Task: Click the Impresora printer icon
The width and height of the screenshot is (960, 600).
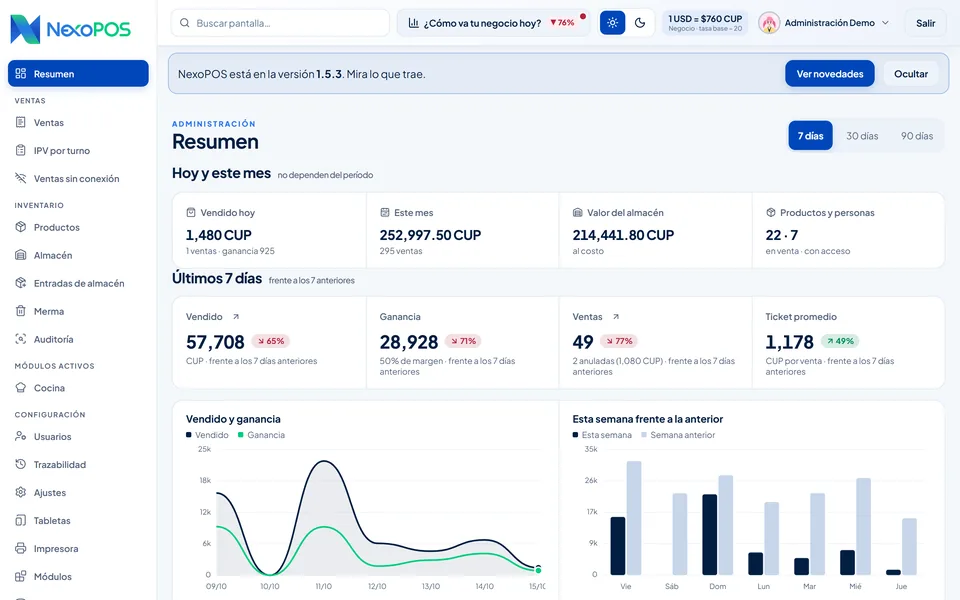Action: coord(21,549)
